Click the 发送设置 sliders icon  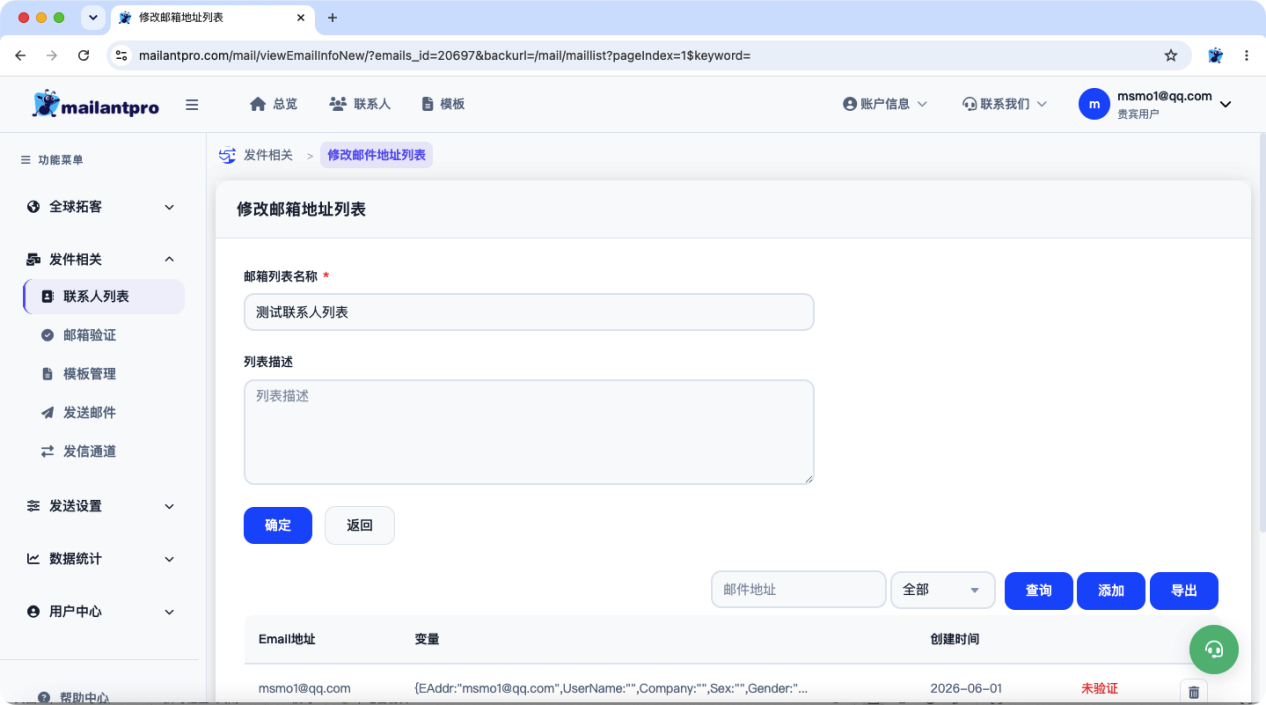coord(33,506)
